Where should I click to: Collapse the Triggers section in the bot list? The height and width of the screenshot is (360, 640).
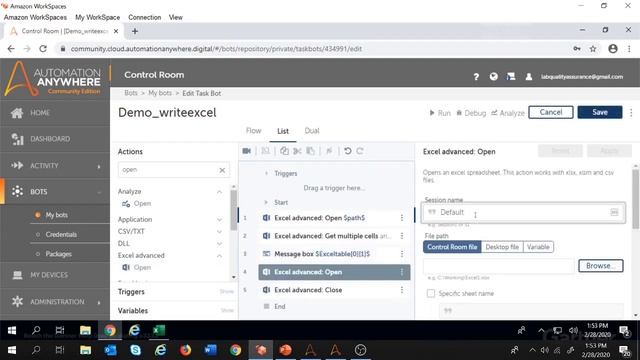267,173
